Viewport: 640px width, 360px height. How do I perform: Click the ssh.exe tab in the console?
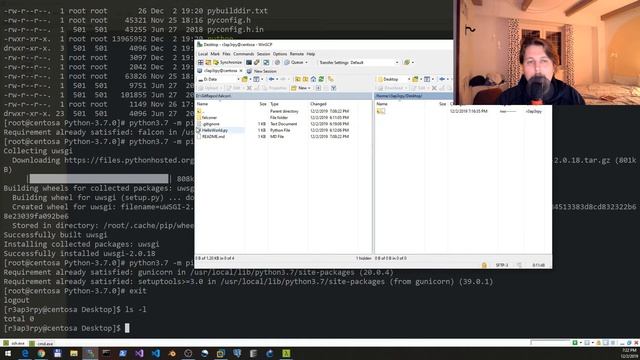click(15, 343)
